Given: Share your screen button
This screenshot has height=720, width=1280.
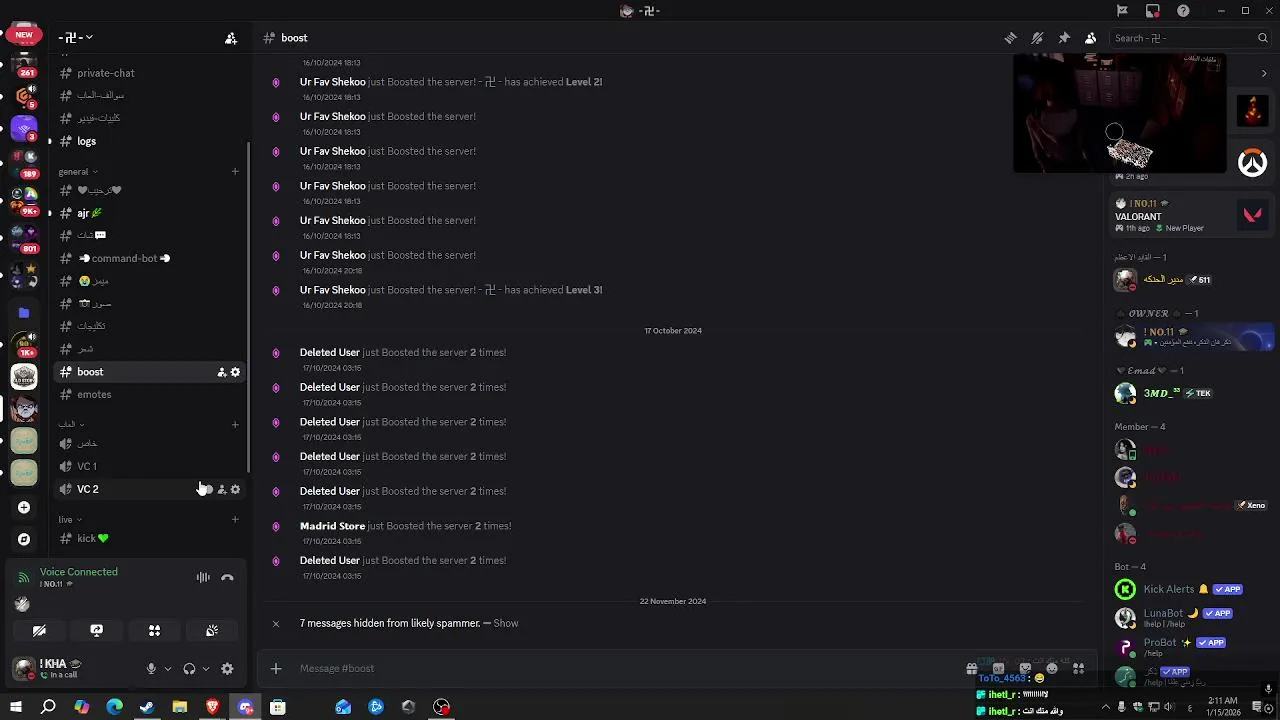Looking at the screenshot, I should click(97, 631).
